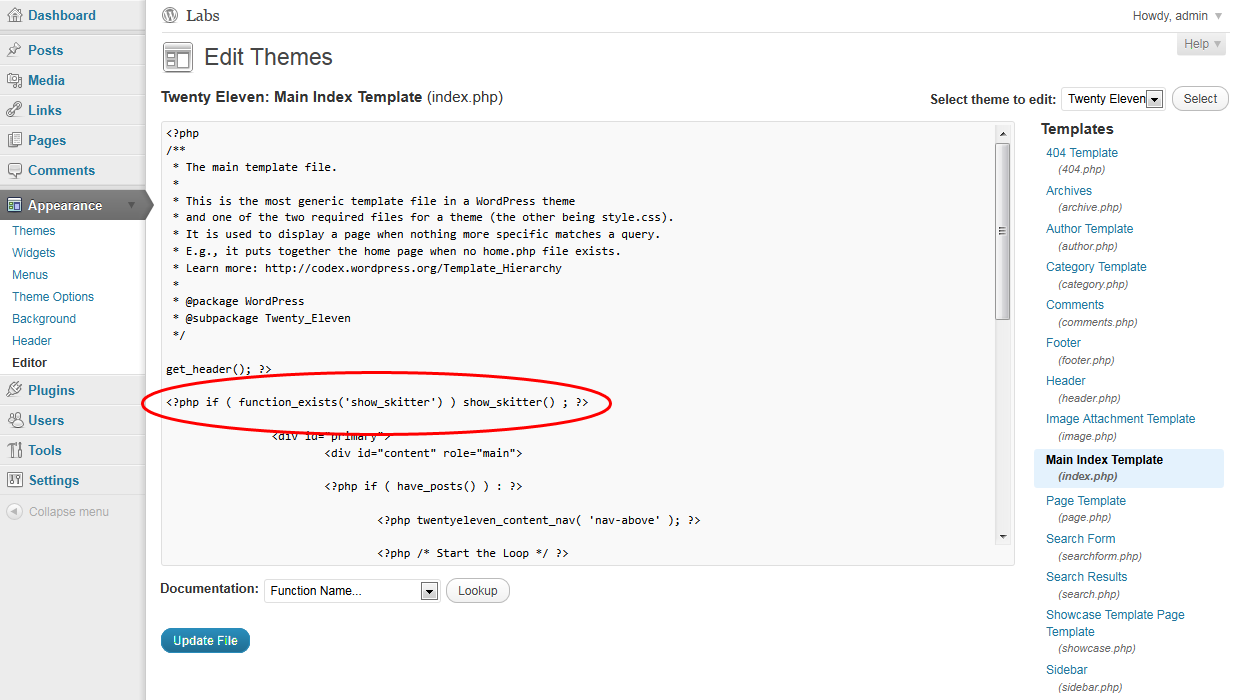Image resolution: width=1245 pixels, height=700 pixels.
Task: Click the Select theme button
Action: point(1200,99)
